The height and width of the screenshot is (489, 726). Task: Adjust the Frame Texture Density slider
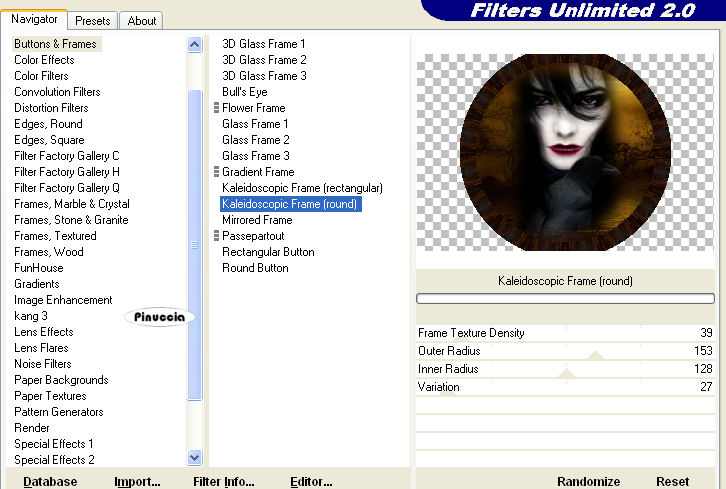pos(565,333)
